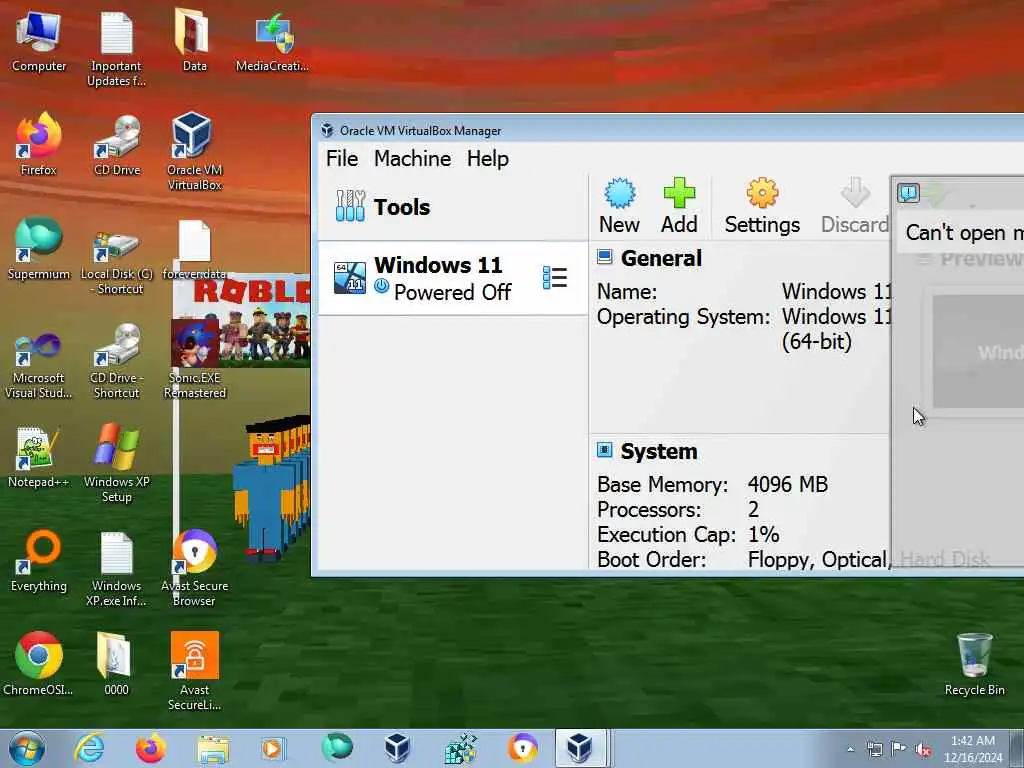The width and height of the screenshot is (1024, 768).
Task: Click the Oracle VM VirtualBox Manager title bar
Action: click(x=667, y=130)
